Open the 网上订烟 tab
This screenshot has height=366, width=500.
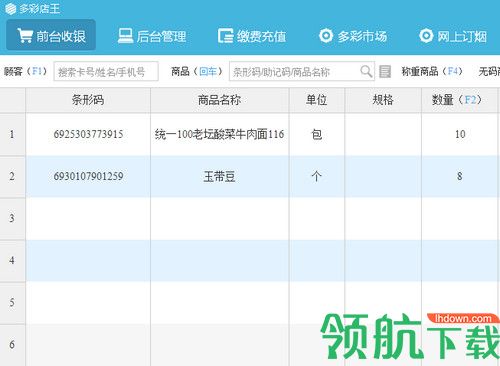click(x=453, y=36)
